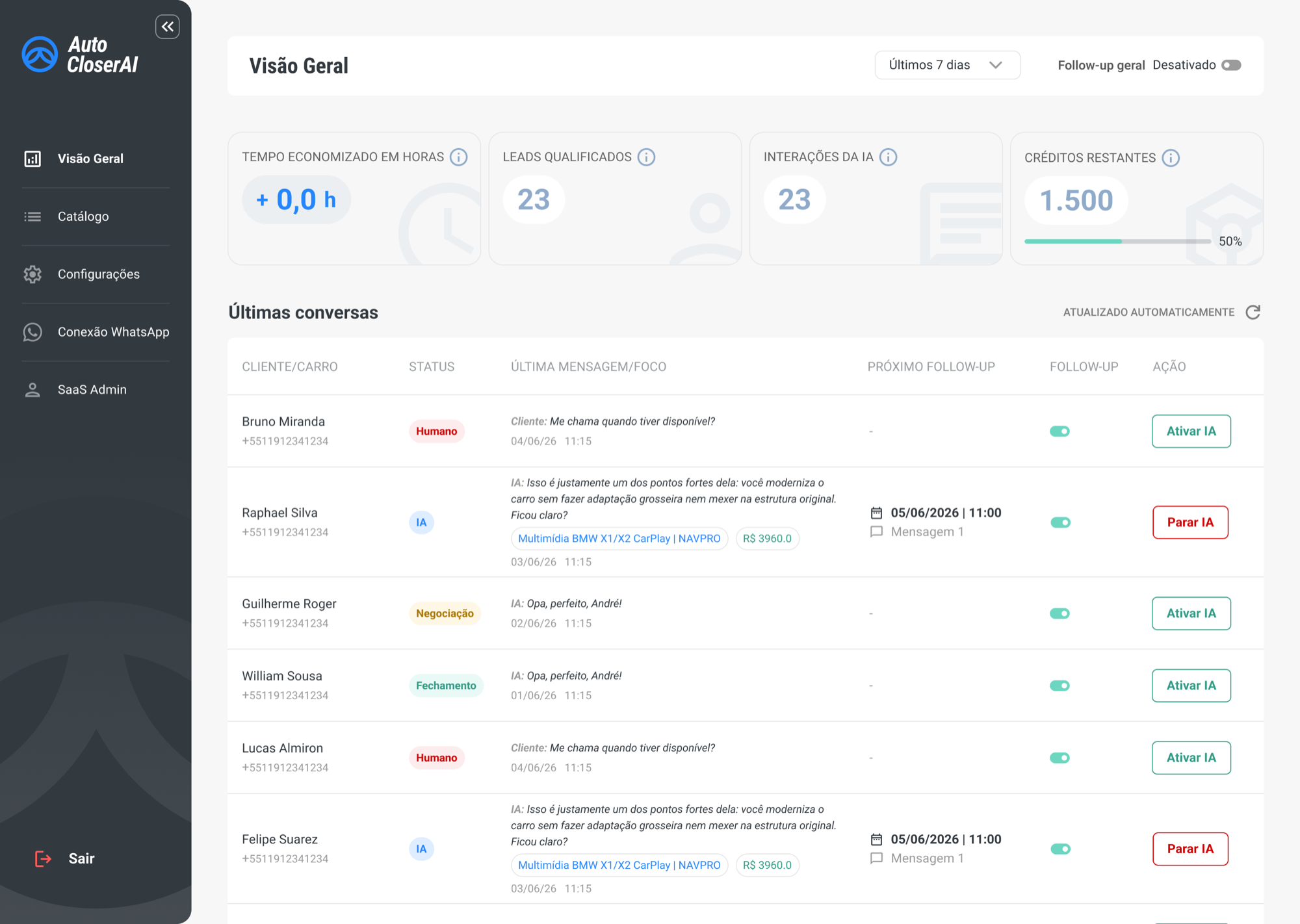1300x924 pixels.
Task: Click the WhatsApp connection icon
Action: (32, 332)
